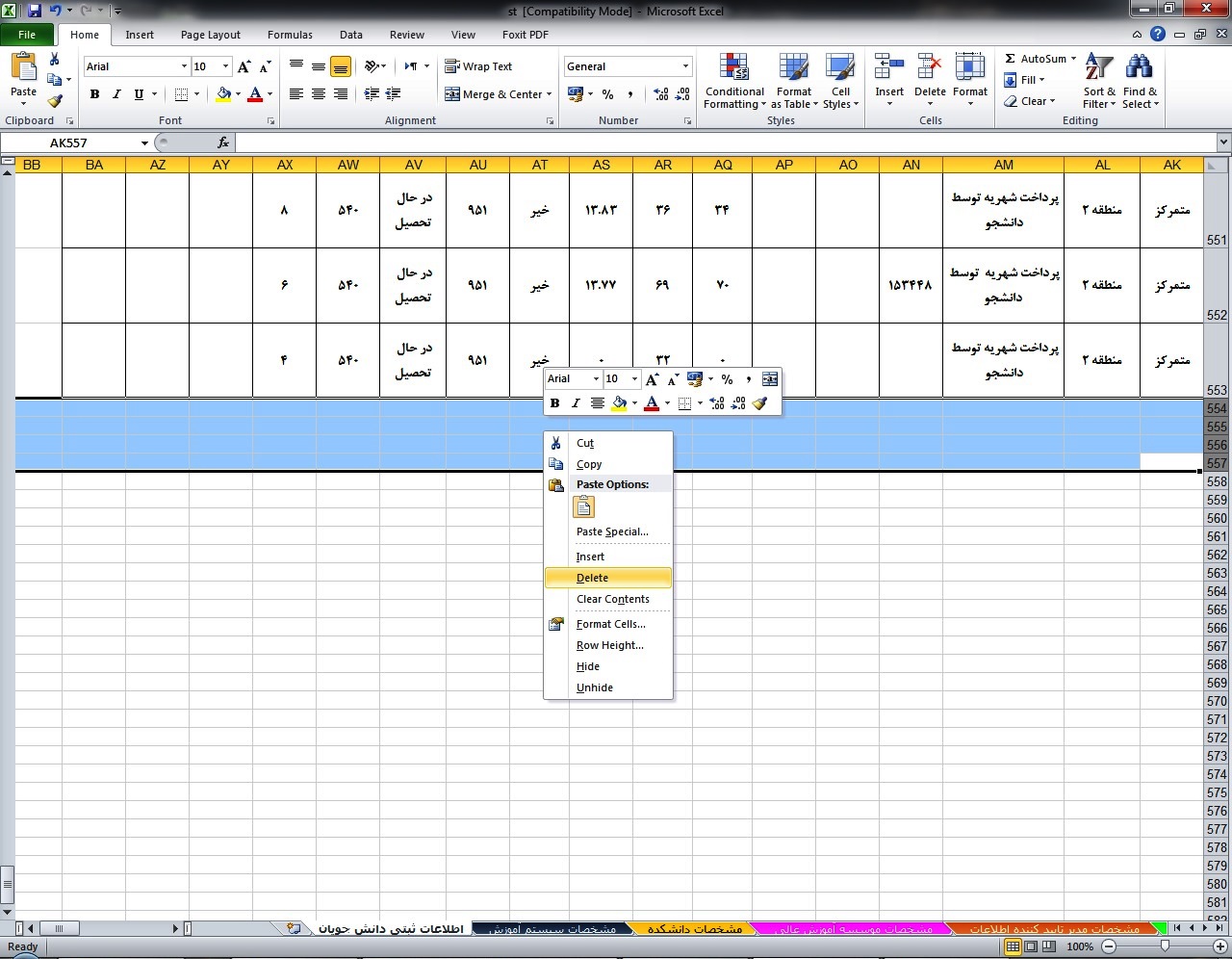Viewport: 1232px width, 959px height.
Task: Open the green File button
Action: click(x=27, y=35)
